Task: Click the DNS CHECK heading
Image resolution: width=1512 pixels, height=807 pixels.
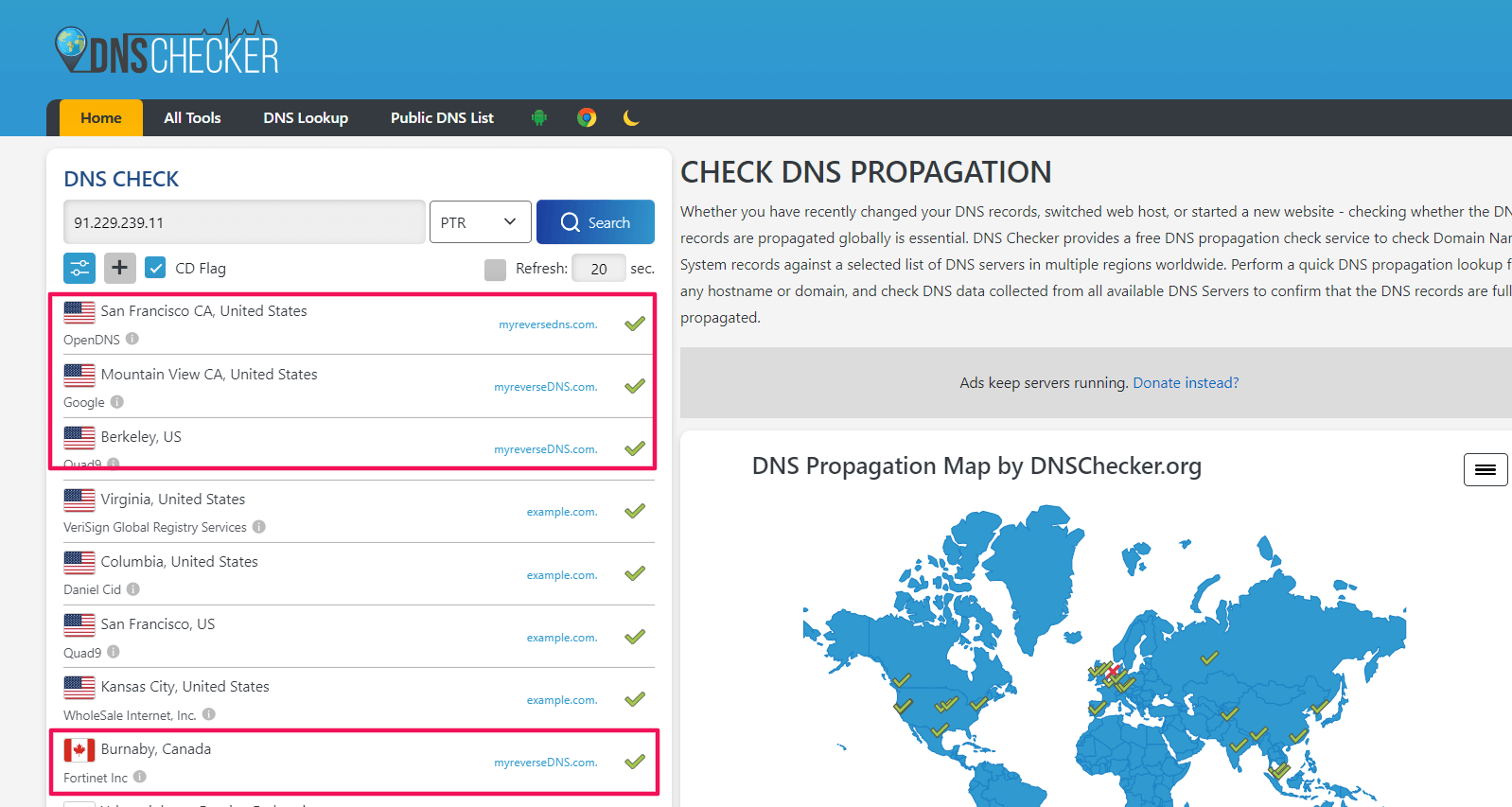Action: click(x=121, y=179)
